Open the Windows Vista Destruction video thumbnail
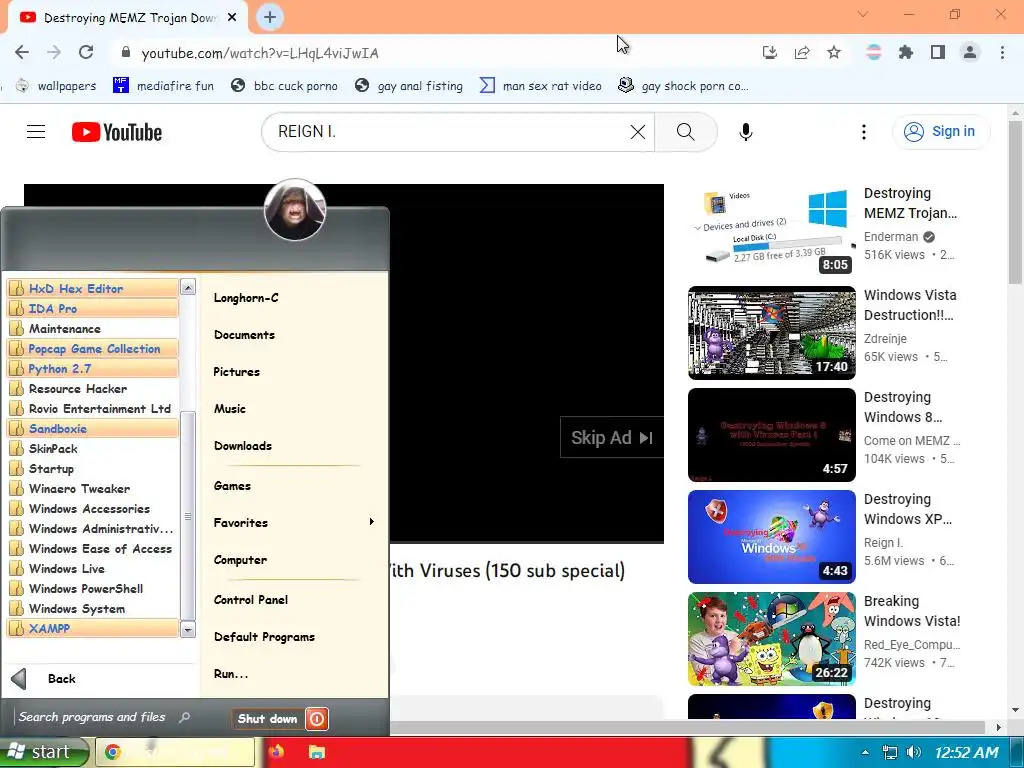 [772, 332]
